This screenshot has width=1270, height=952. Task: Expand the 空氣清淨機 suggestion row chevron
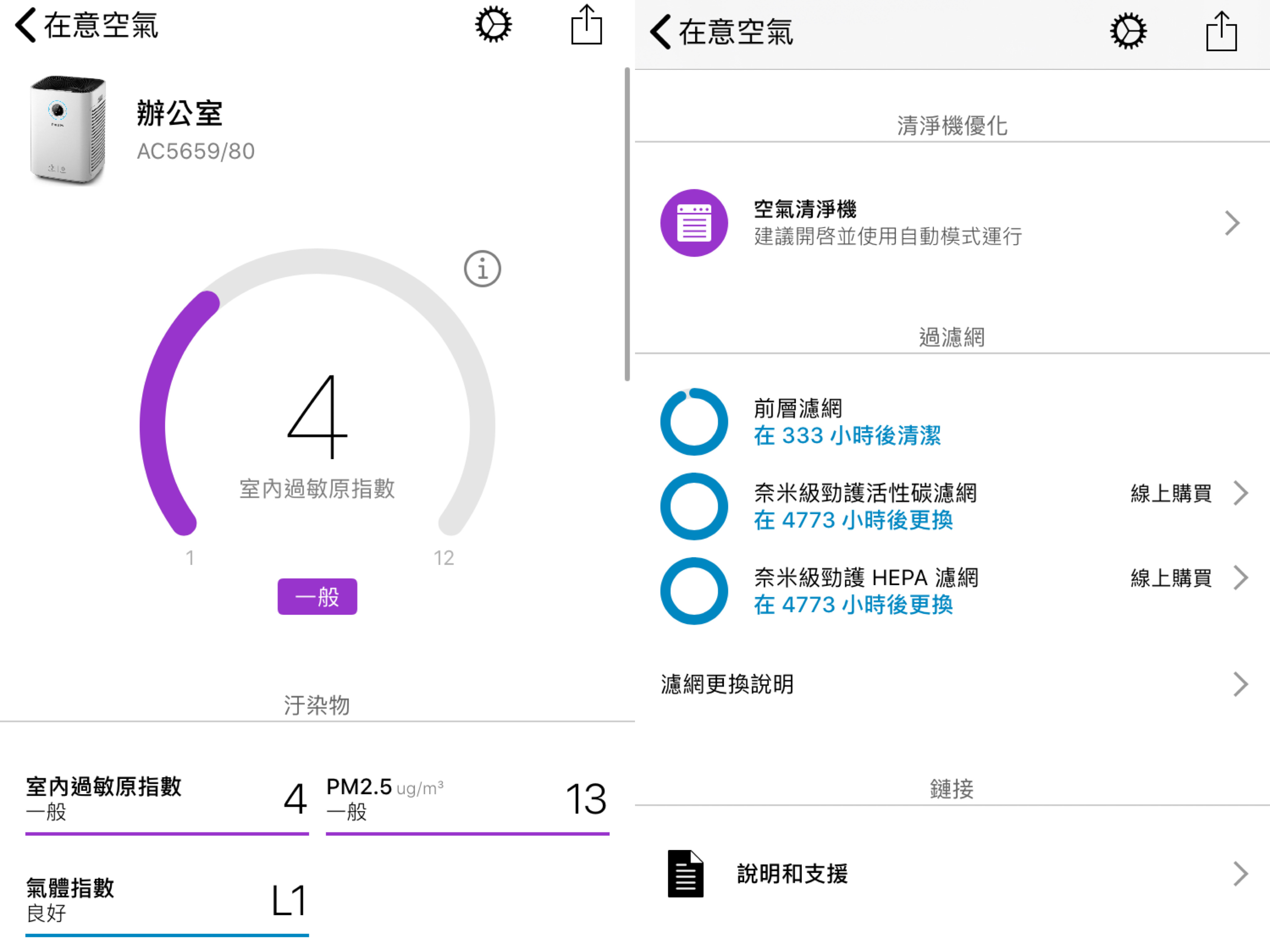[x=1232, y=223]
